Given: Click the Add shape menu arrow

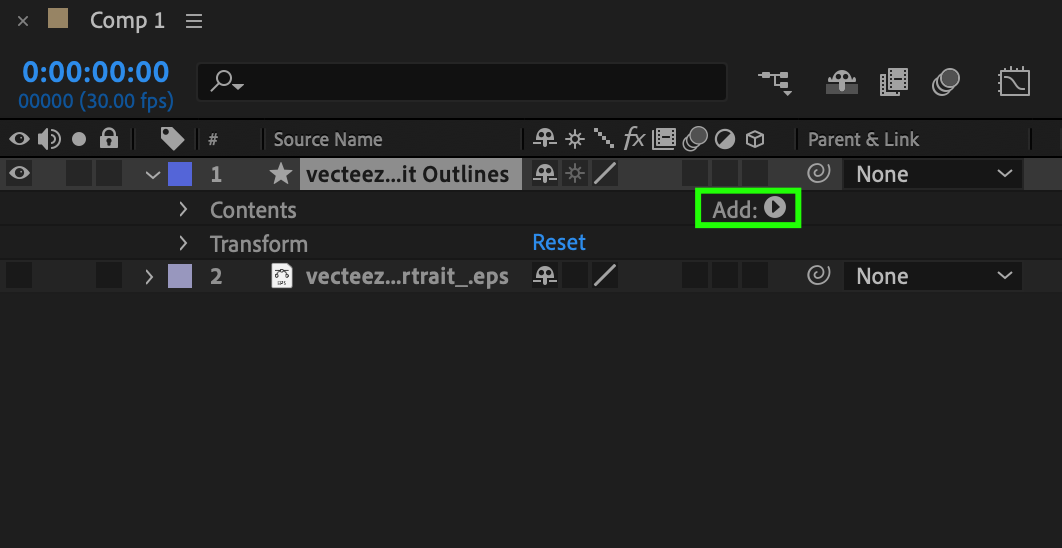Looking at the screenshot, I should click(775, 208).
